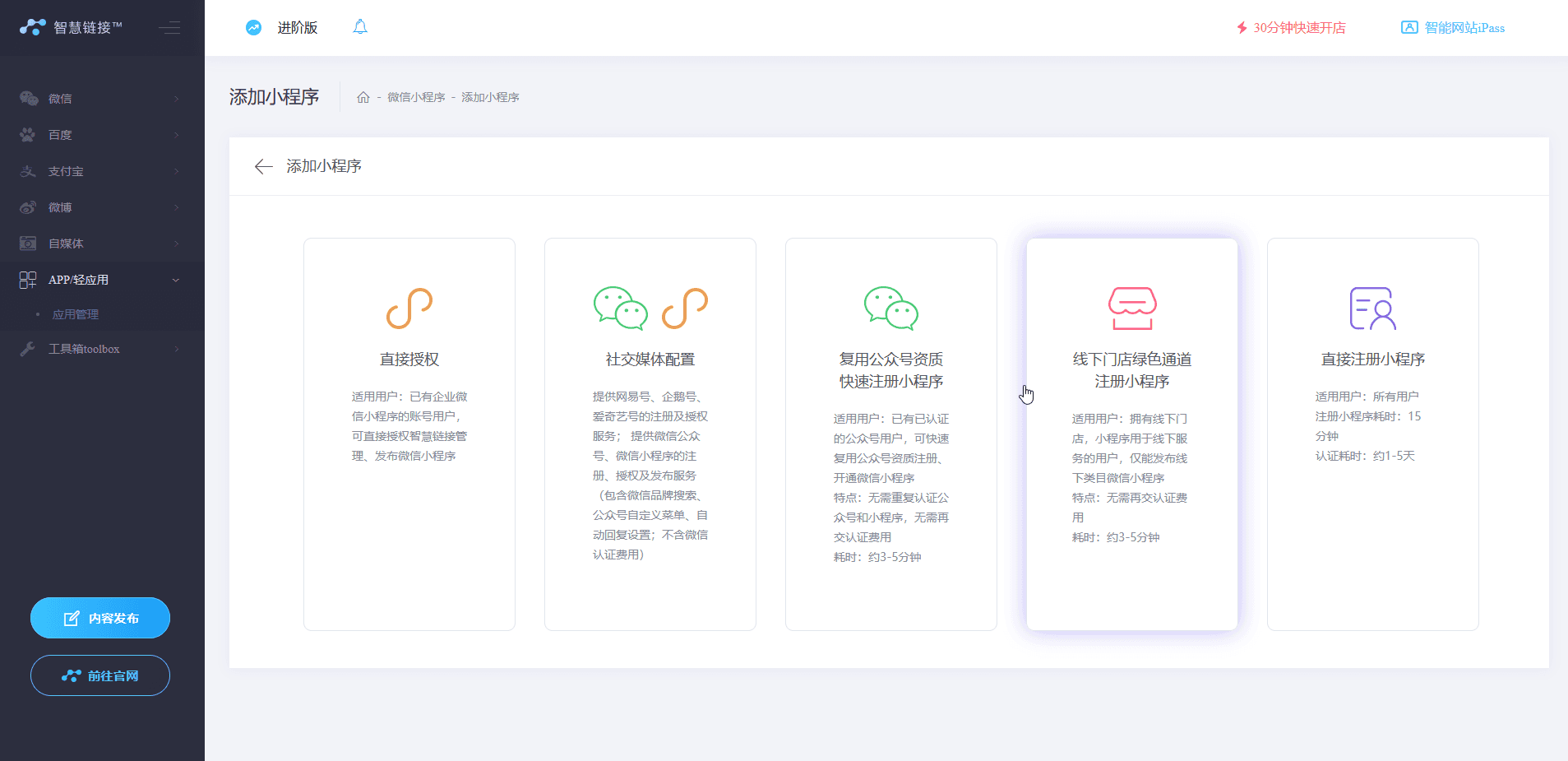Click 添加小程序 breadcrumb current page text
The image size is (1568, 761).
[x=490, y=97]
